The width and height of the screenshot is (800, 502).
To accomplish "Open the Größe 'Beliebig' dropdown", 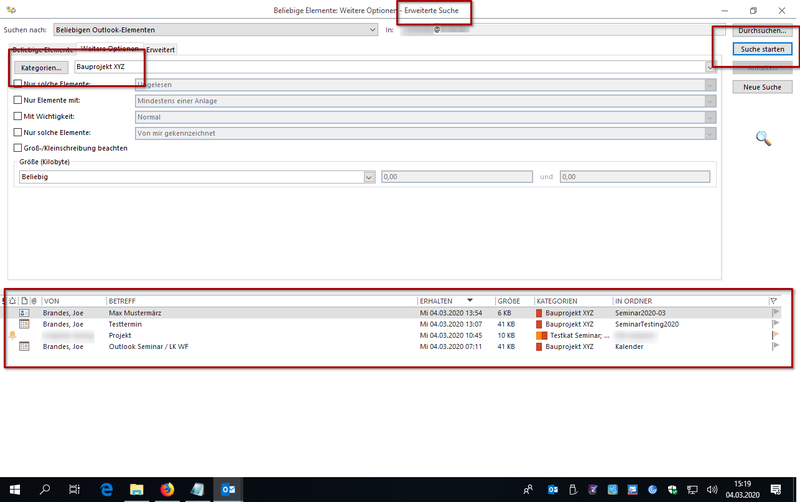I will 369,177.
